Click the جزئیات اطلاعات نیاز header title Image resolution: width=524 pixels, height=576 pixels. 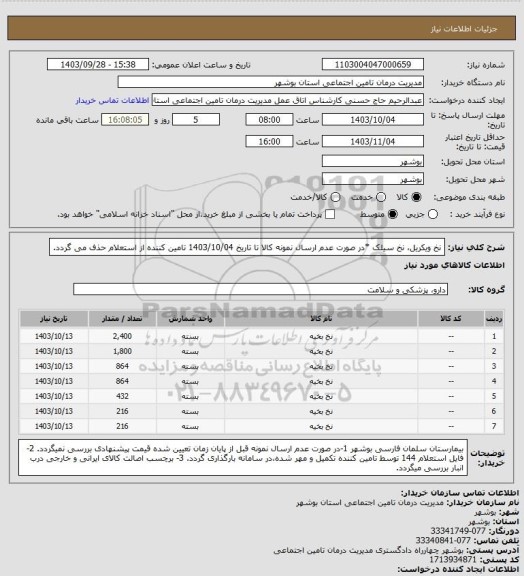[x=464, y=29]
